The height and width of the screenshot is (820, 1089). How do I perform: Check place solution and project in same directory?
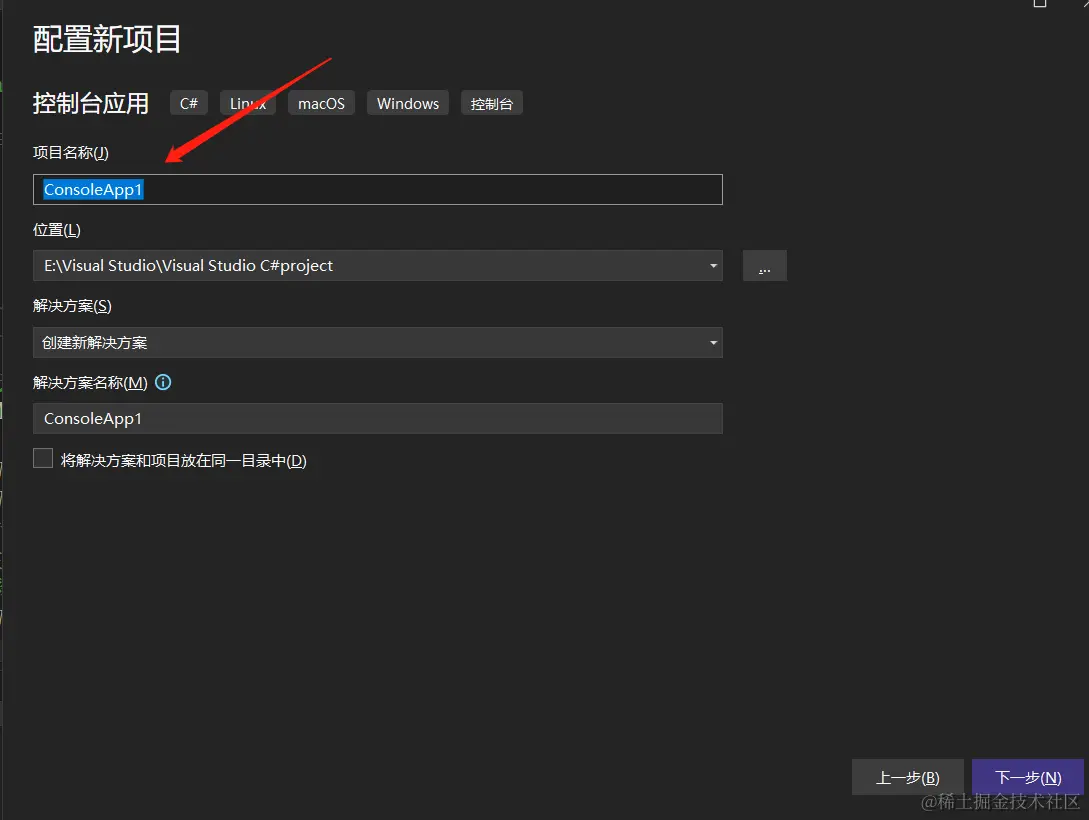coord(43,458)
